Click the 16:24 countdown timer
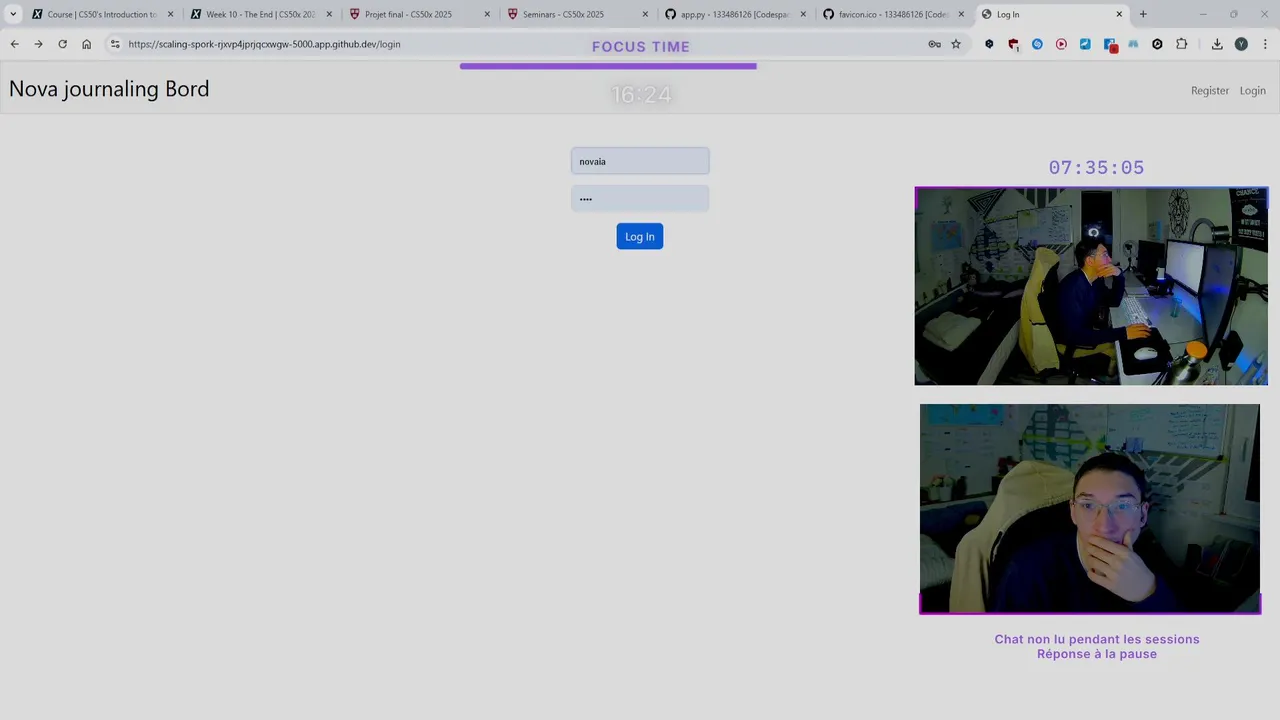 point(641,95)
